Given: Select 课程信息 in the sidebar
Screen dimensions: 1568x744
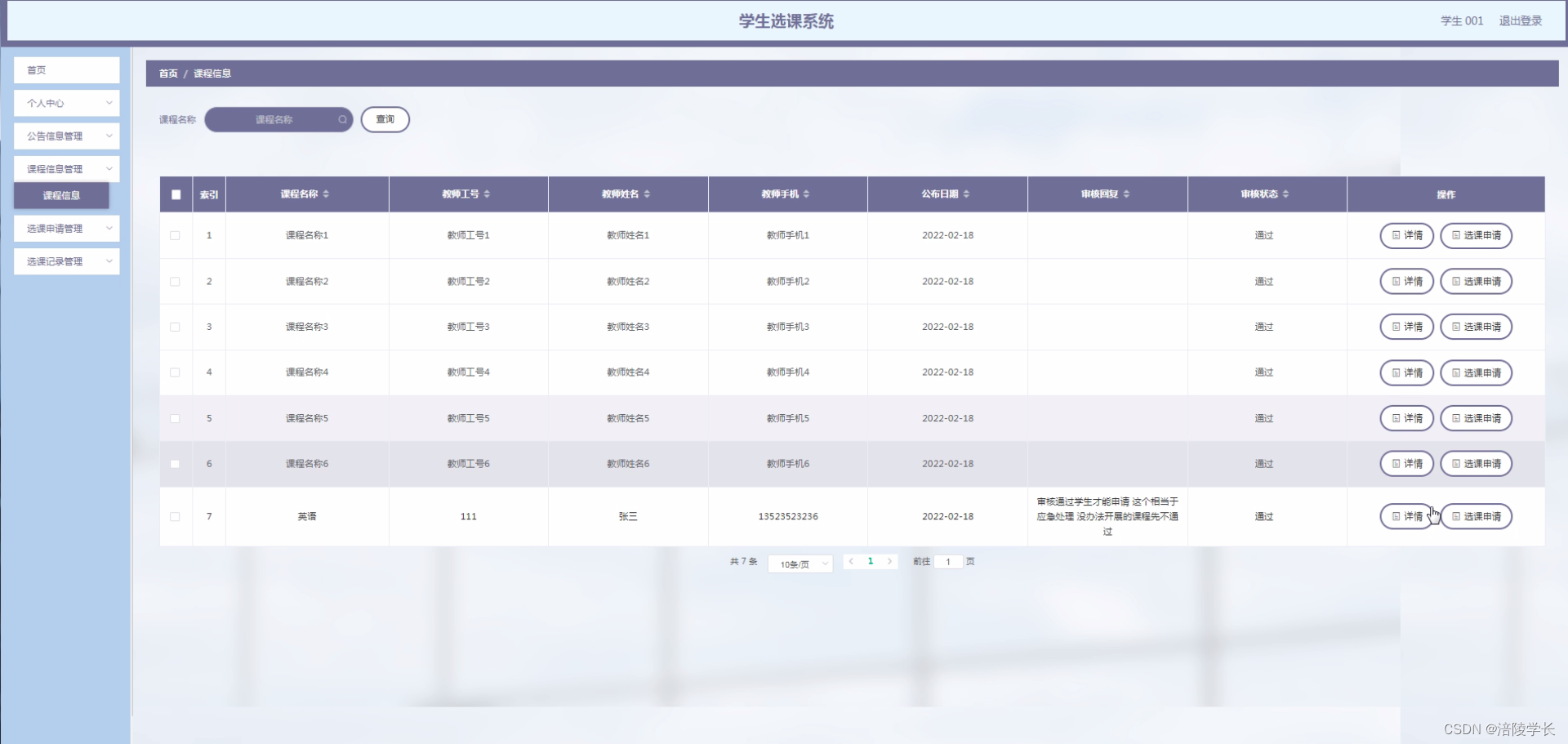Looking at the screenshot, I should click(x=61, y=195).
